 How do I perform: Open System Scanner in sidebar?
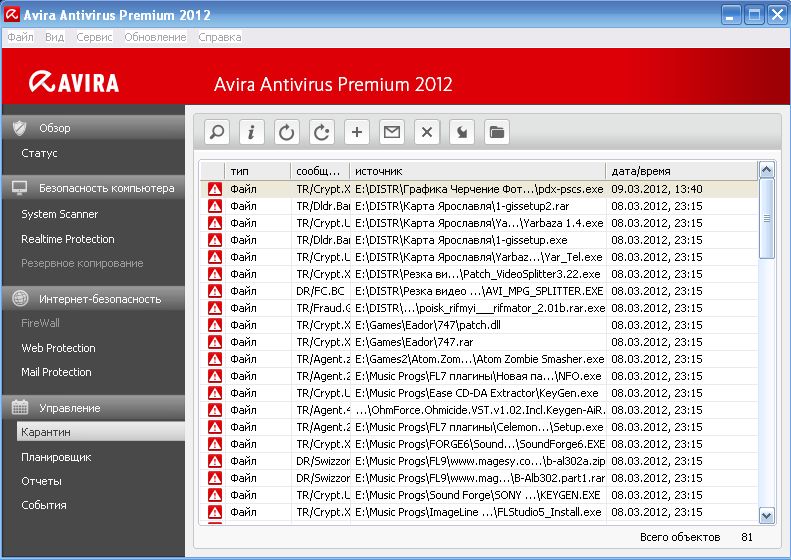(x=60, y=214)
